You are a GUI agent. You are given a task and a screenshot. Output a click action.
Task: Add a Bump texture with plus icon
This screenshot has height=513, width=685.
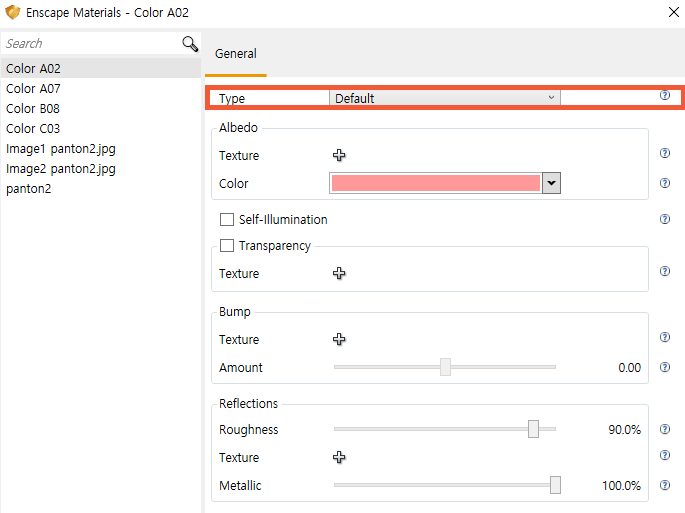[339, 339]
